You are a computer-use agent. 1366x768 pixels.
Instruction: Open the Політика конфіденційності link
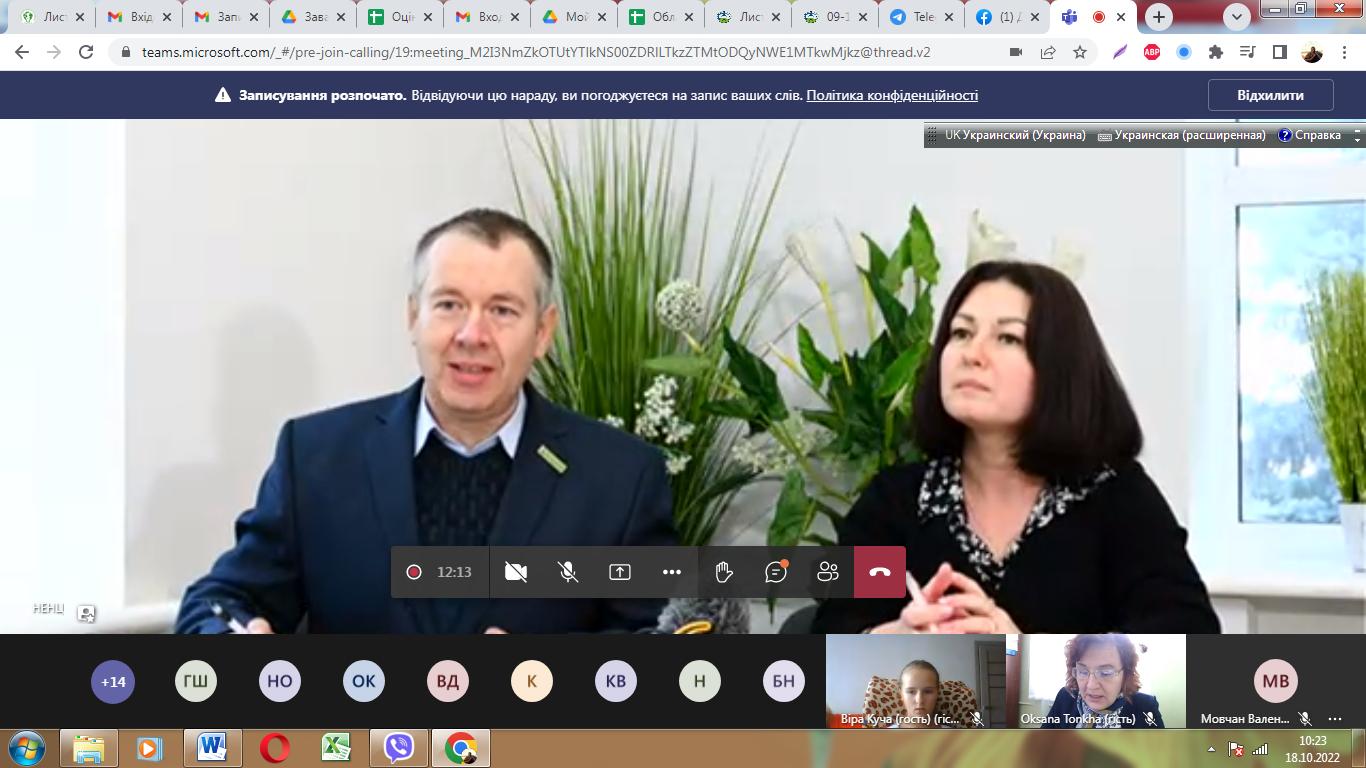click(x=892, y=95)
